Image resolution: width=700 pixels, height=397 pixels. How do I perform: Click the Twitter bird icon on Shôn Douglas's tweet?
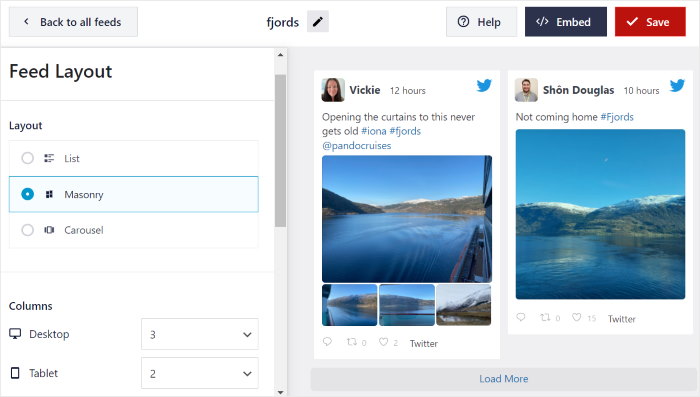(677, 85)
